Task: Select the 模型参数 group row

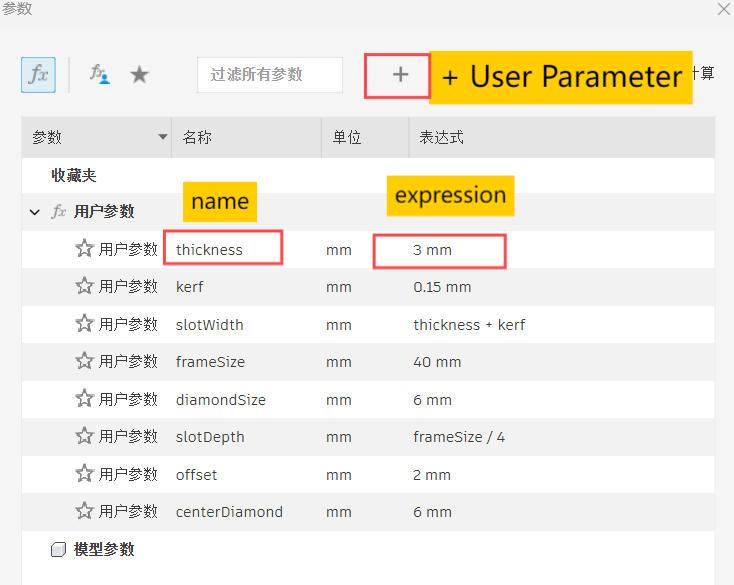Action: [368, 549]
